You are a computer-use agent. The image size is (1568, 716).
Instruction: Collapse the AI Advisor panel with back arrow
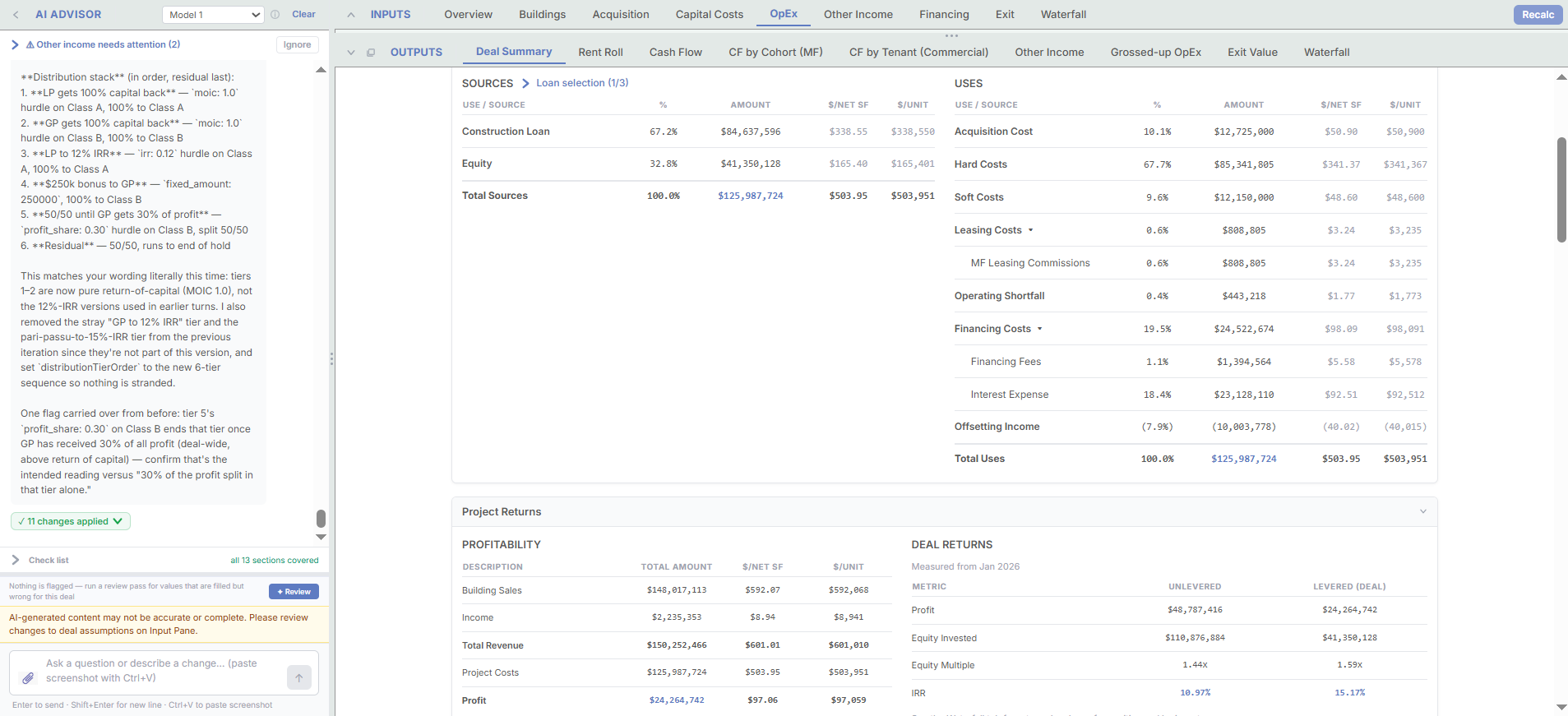click(16, 15)
